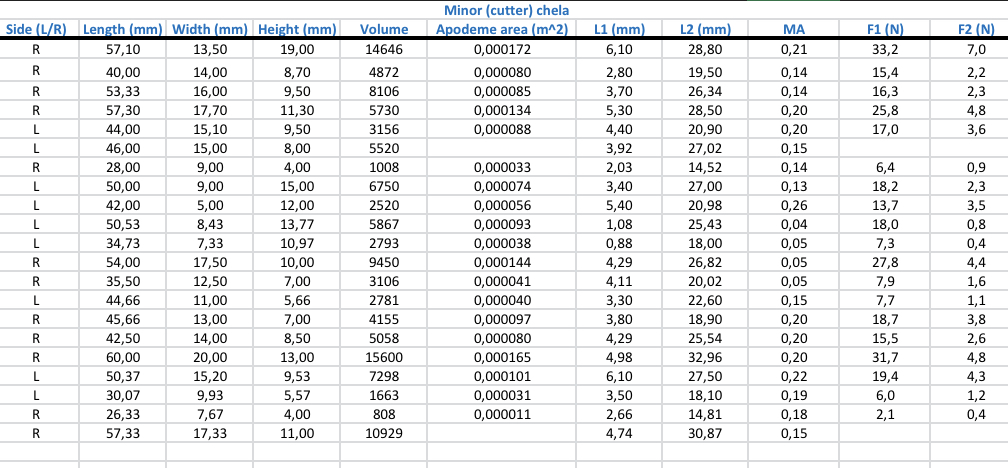Image resolution: width=1008 pixels, height=468 pixels.
Task: Click the 'Side (L/R)' column header
Action: [x=36, y=29]
